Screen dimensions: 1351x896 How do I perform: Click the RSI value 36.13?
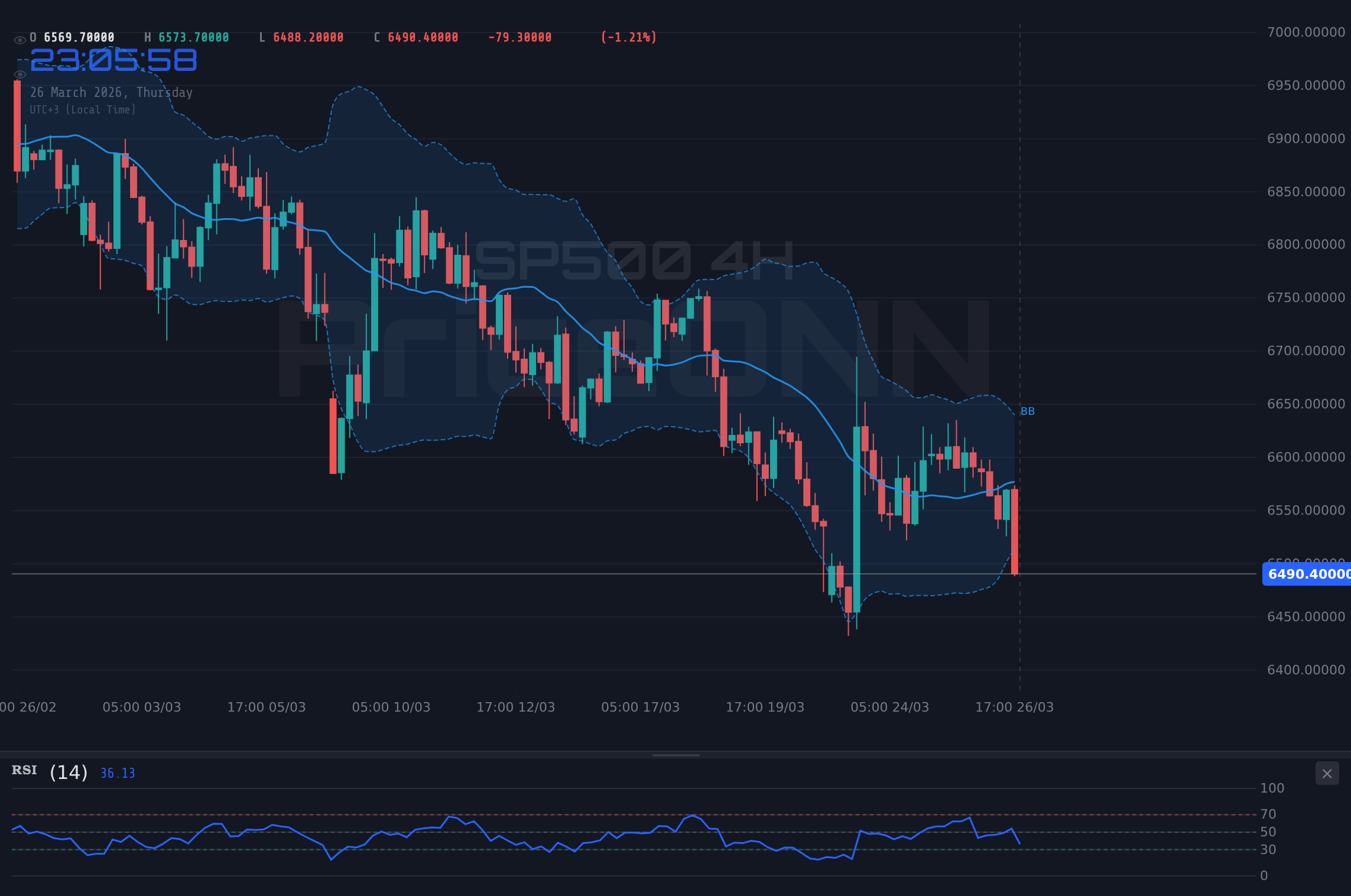click(x=117, y=773)
